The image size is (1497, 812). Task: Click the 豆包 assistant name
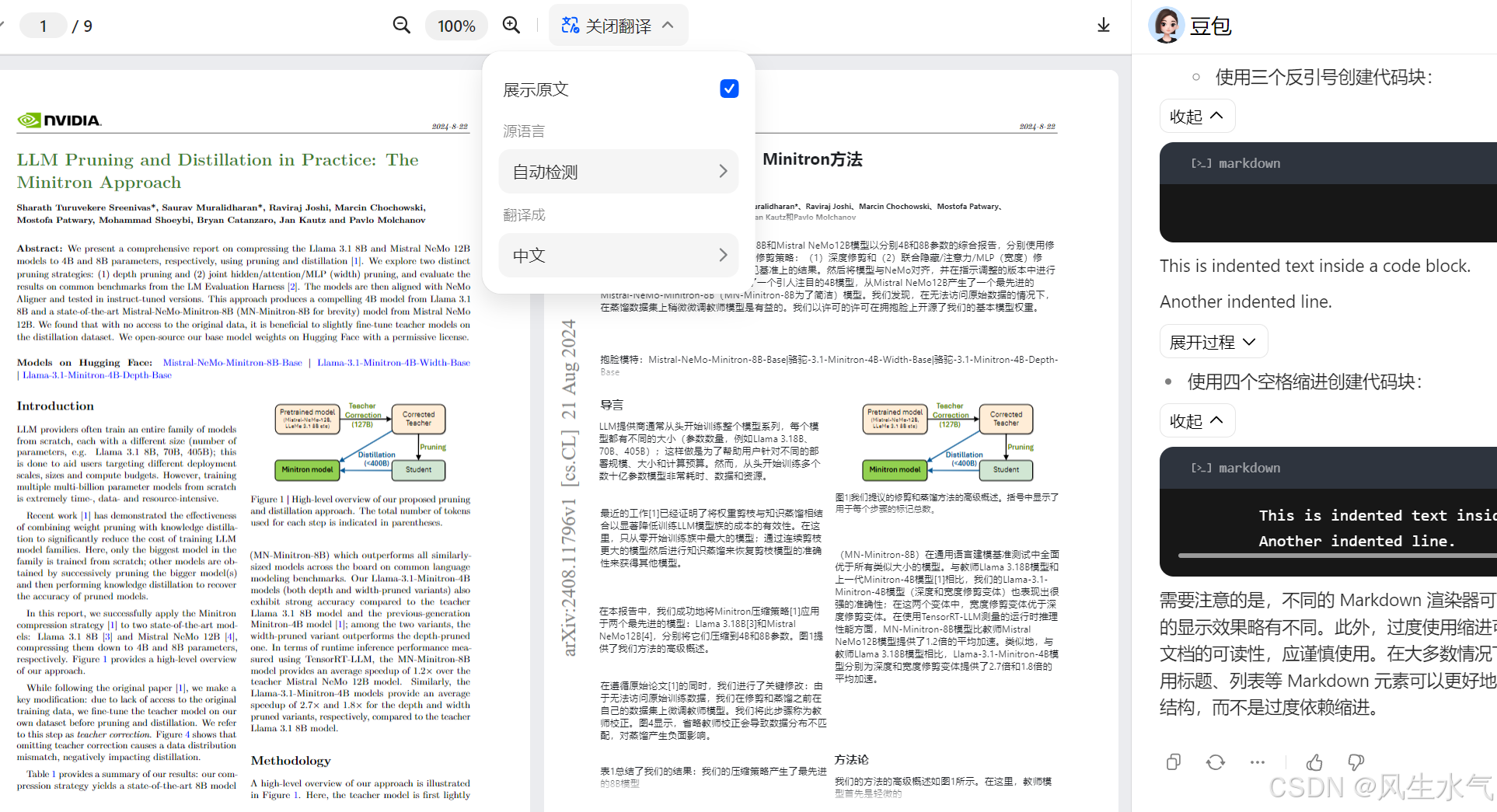[1210, 26]
